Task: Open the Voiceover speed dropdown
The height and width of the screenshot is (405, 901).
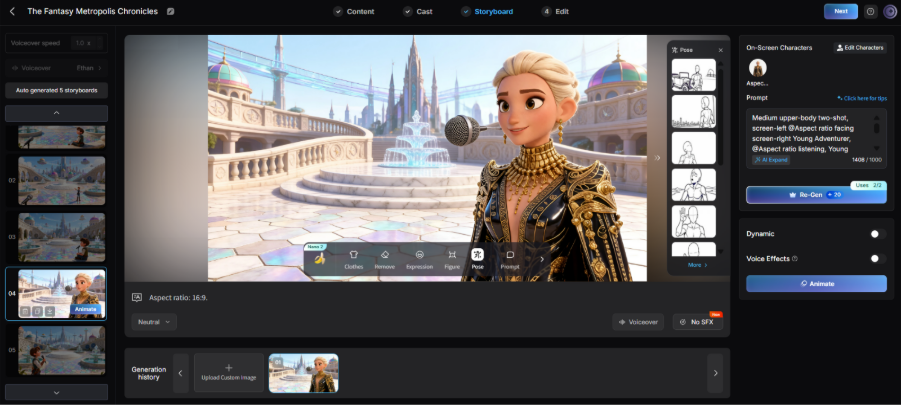Action: tap(88, 43)
